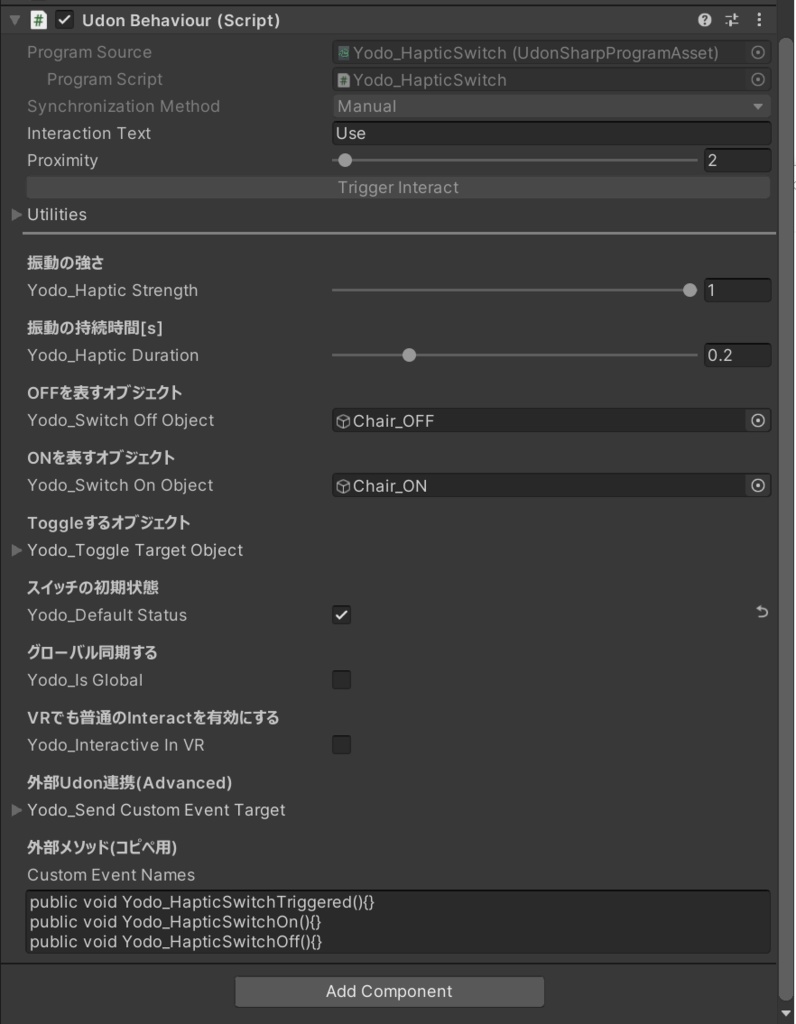Image resolution: width=796 pixels, height=1024 pixels.
Task: Uncheck the Yodo_Default Status checkbox
Action: (x=341, y=616)
